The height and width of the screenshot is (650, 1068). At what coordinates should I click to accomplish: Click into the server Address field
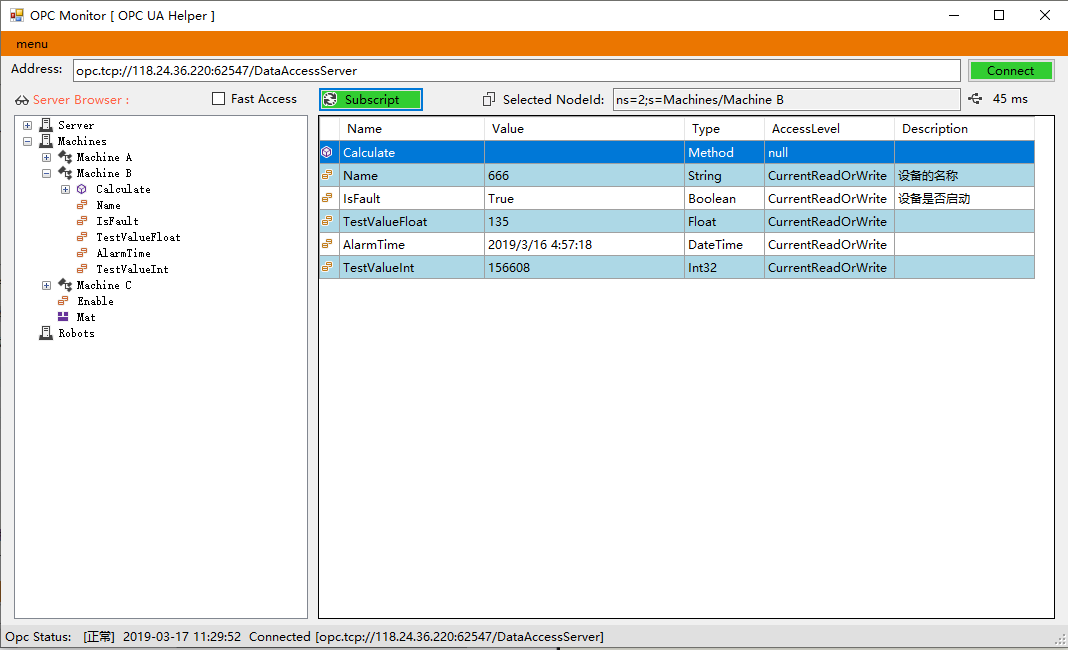pos(516,71)
